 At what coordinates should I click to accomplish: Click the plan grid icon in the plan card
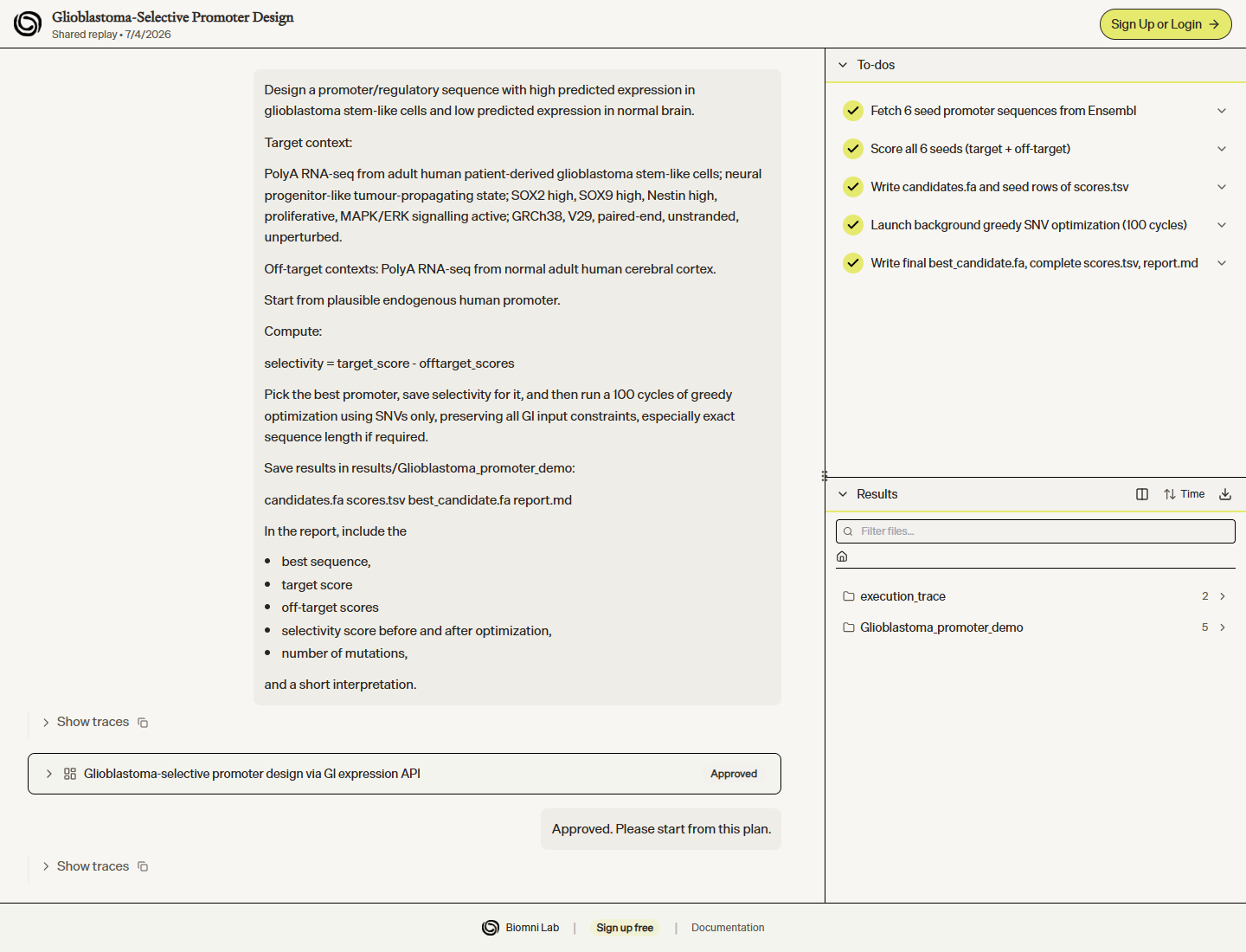pyautogui.click(x=70, y=774)
